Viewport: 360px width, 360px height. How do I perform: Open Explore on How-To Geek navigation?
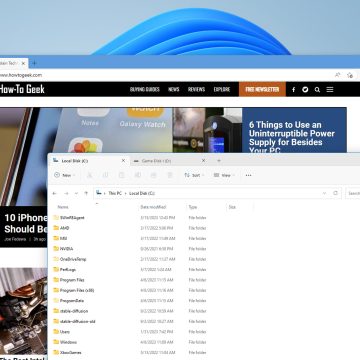222,90
